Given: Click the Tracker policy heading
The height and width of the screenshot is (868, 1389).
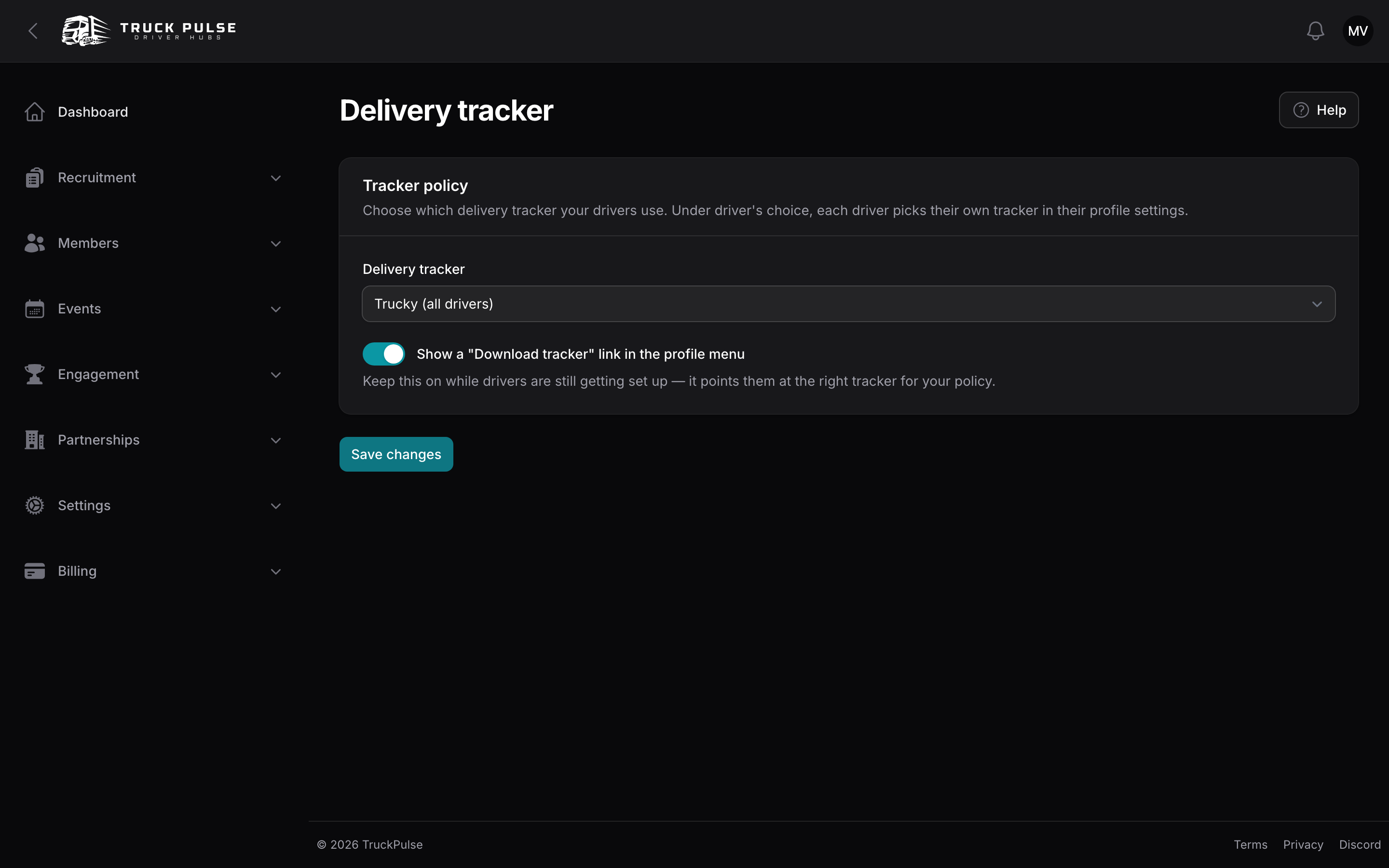Looking at the screenshot, I should (415, 186).
